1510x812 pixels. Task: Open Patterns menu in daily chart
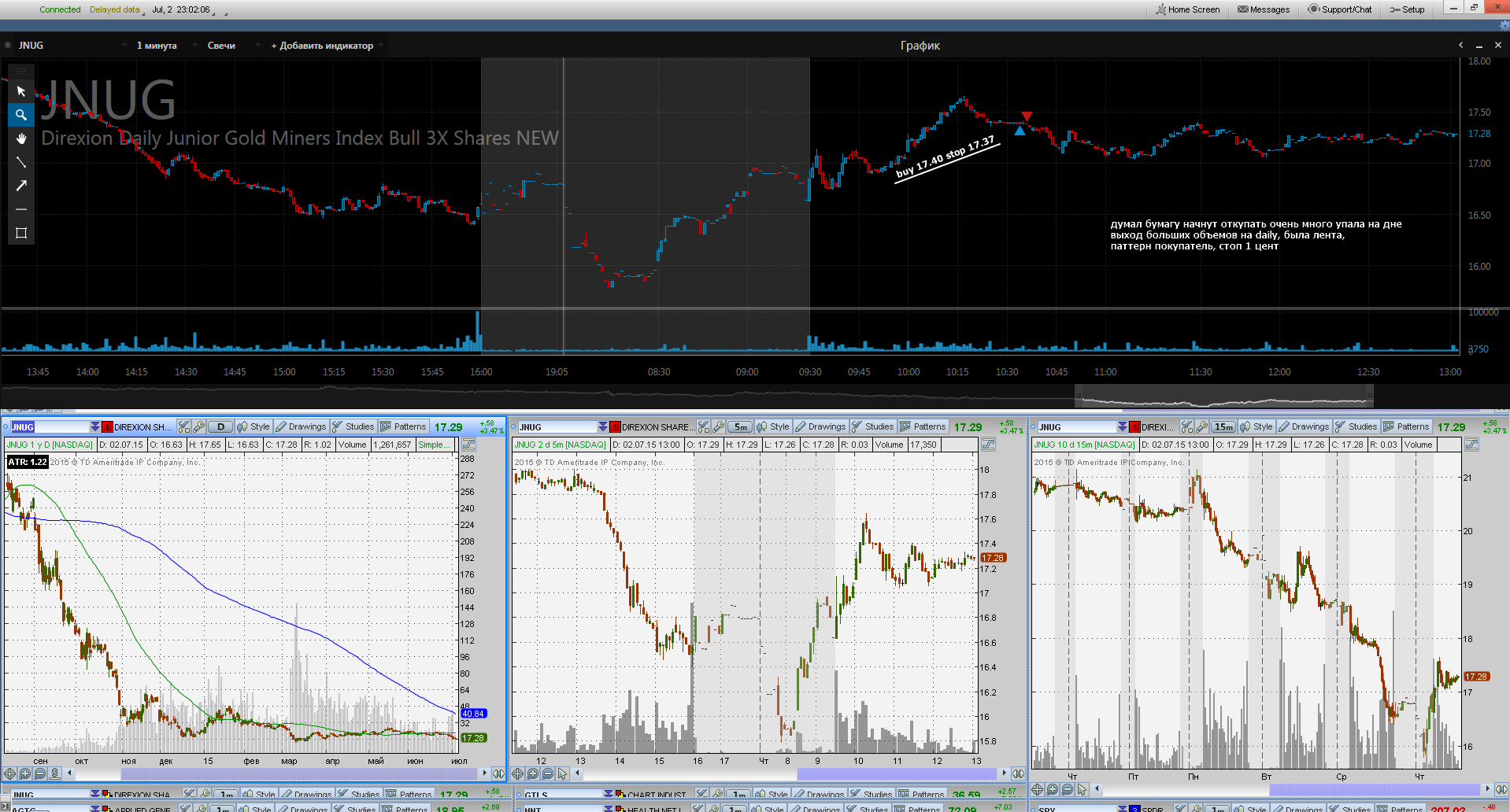403,426
